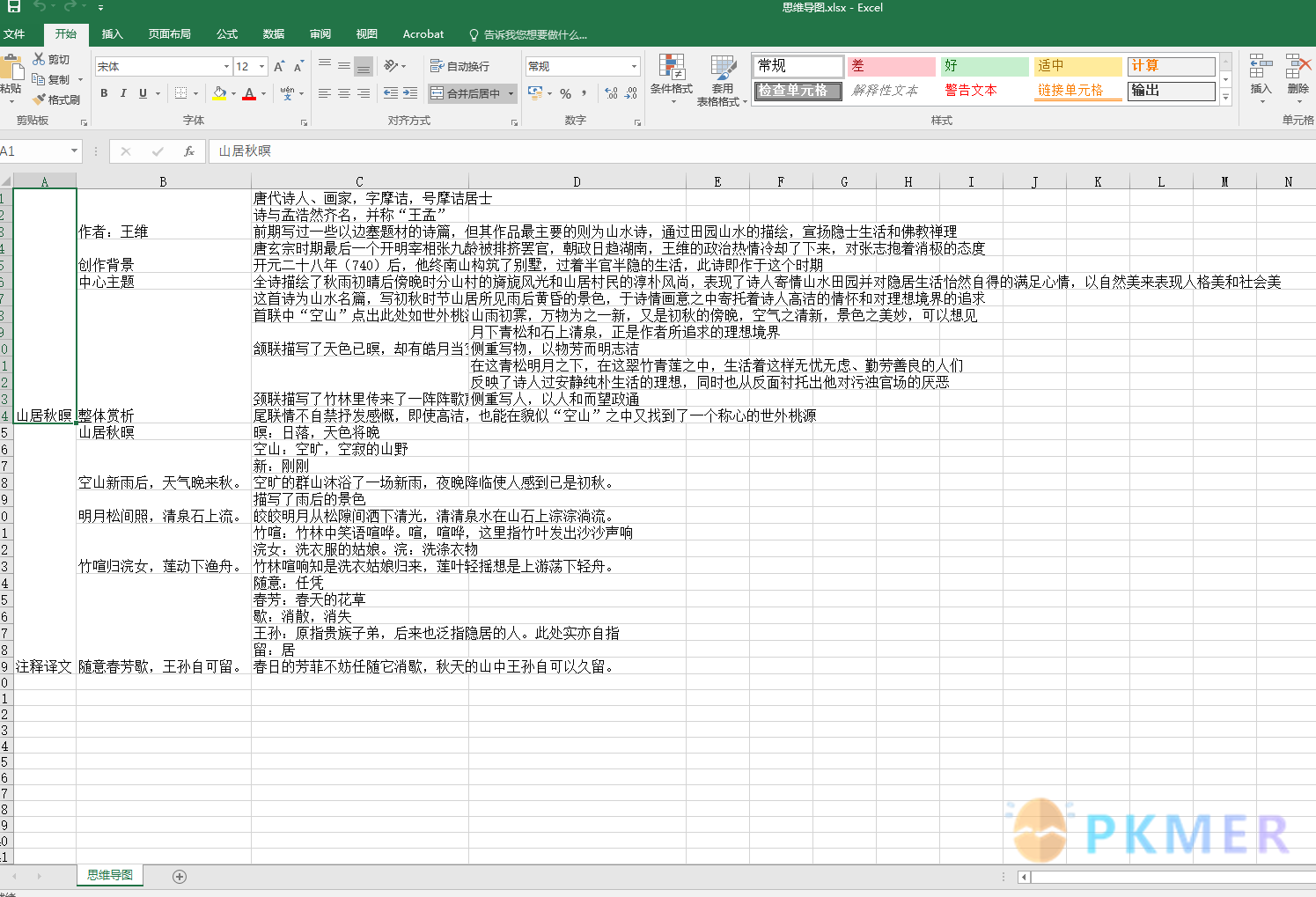The image size is (1316, 897).
Task: Switch to the Acrobat tab
Action: pos(423,34)
